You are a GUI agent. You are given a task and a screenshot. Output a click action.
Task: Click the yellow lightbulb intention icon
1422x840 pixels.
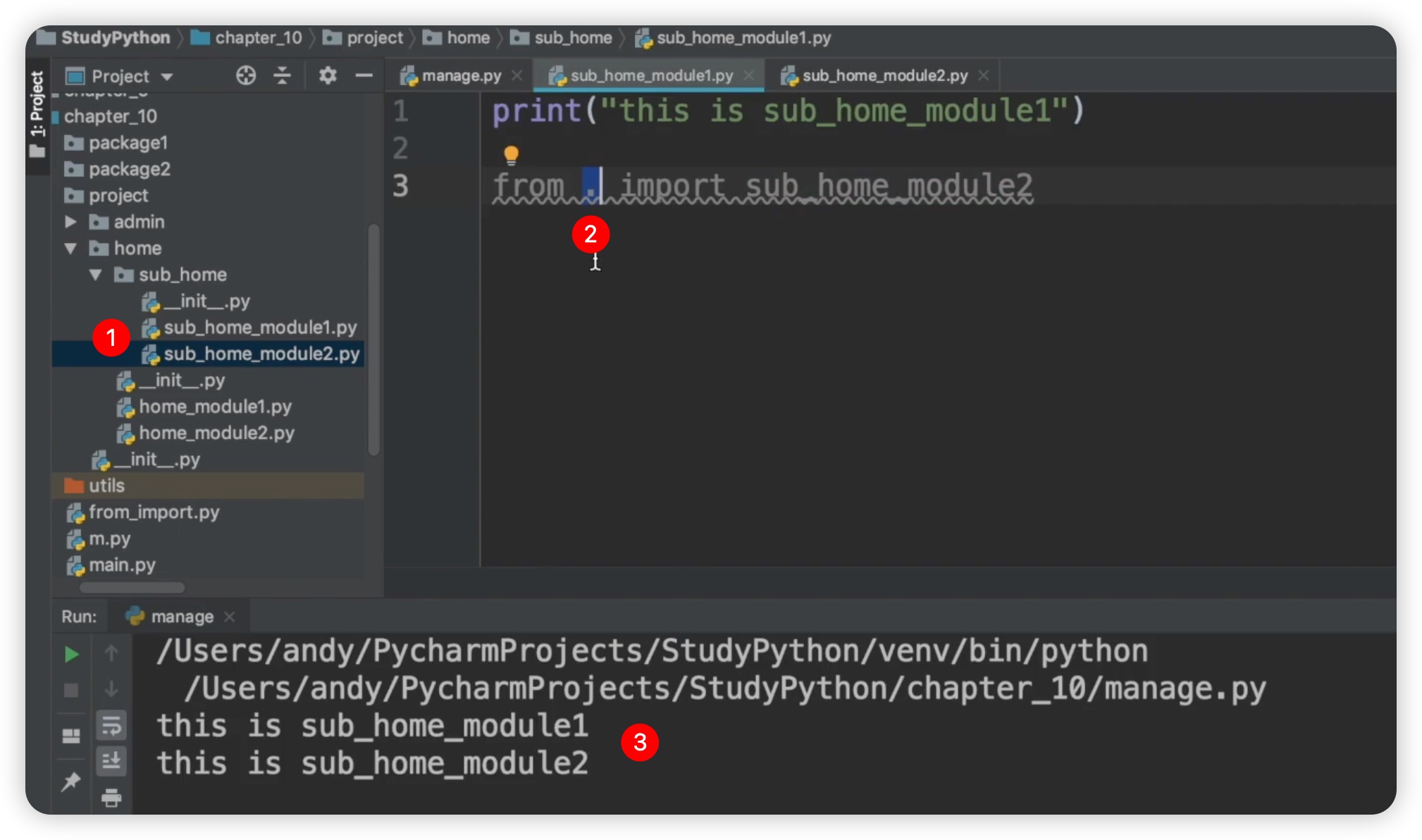point(511,154)
